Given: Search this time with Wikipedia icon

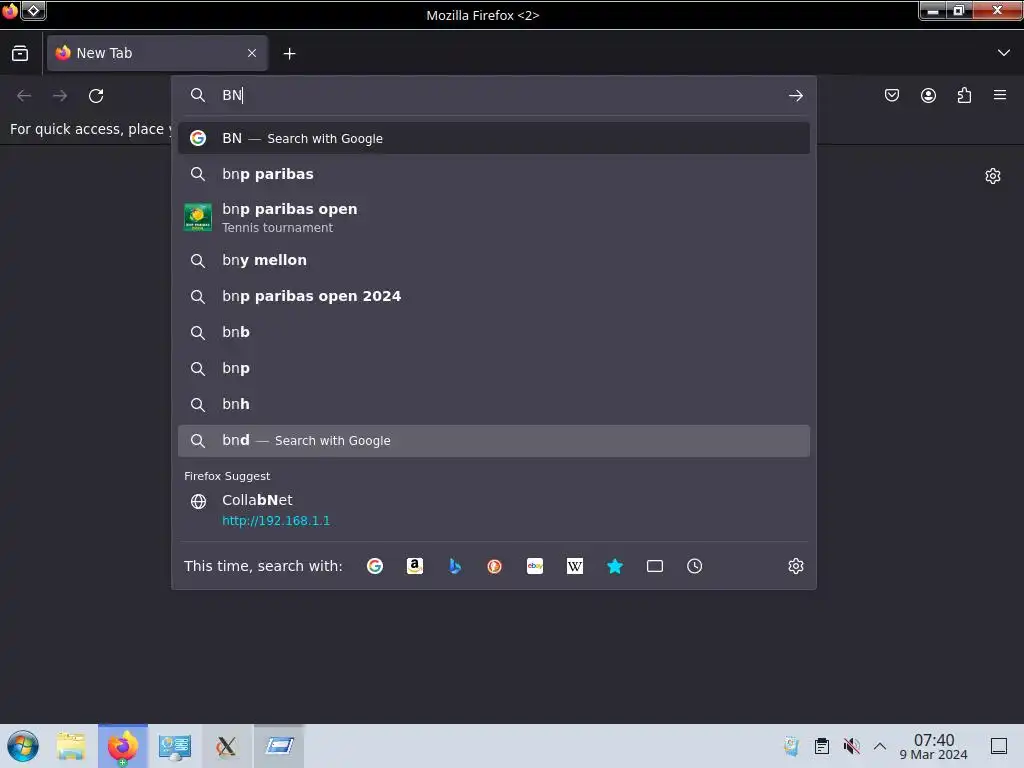Looking at the screenshot, I should tap(575, 566).
